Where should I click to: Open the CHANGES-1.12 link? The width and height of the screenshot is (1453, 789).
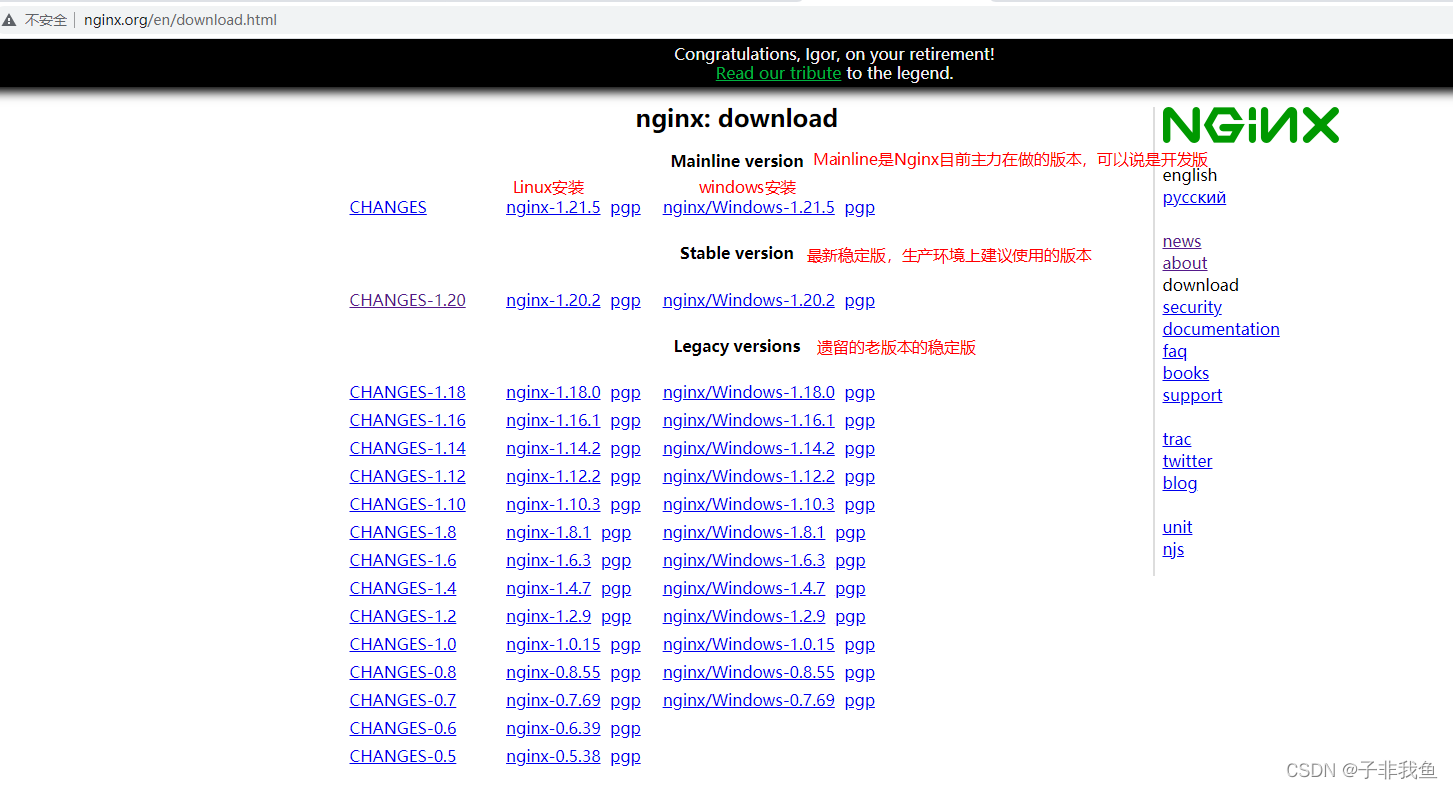[x=407, y=476]
